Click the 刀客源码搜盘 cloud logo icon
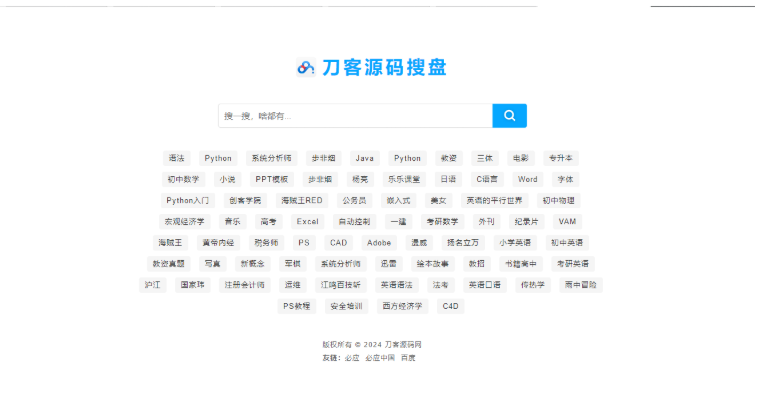The width and height of the screenshot is (764, 398). click(306, 68)
